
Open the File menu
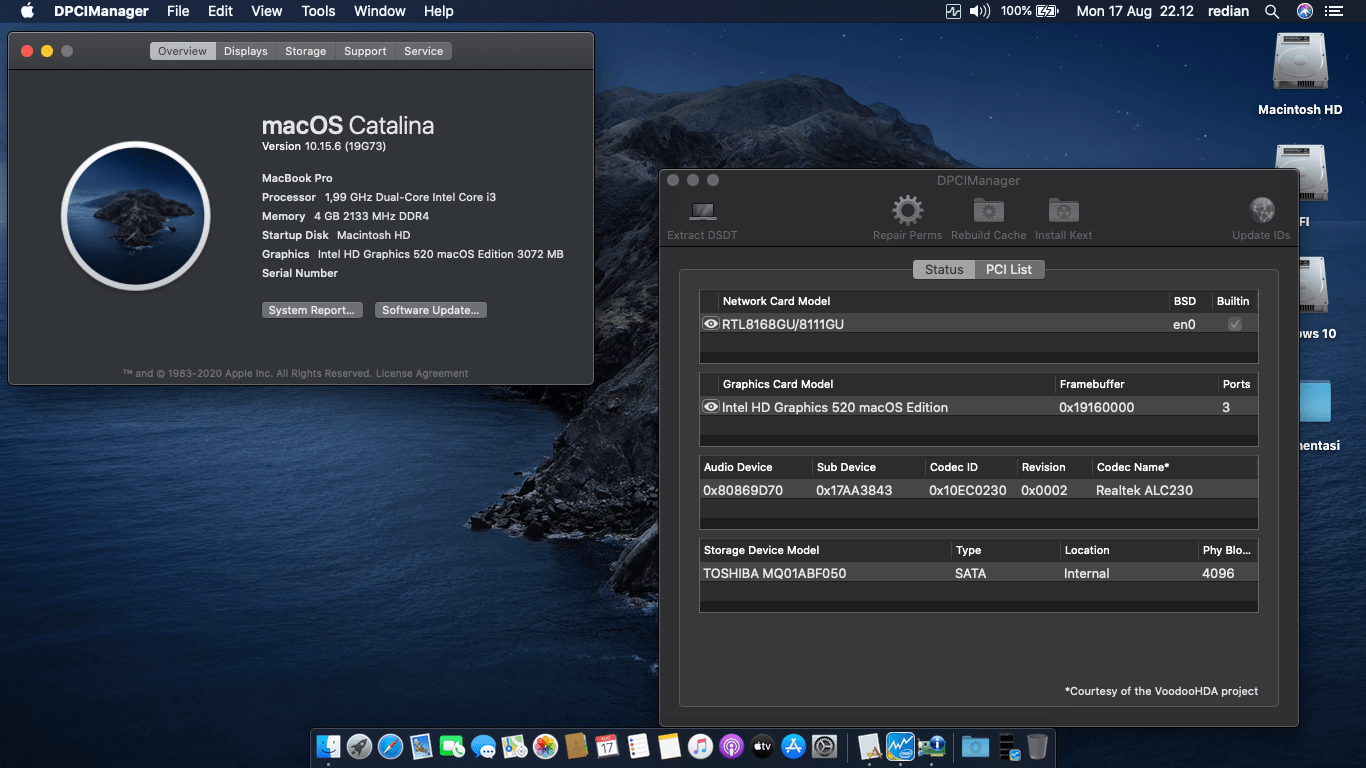click(178, 11)
